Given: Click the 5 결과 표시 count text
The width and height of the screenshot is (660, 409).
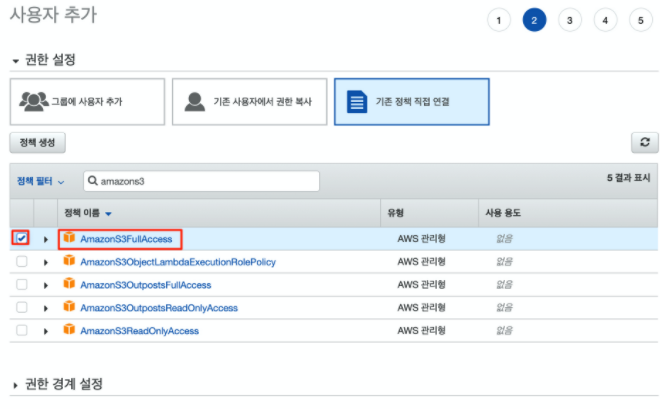Looking at the screenshot, I should (x=628, y=178).
